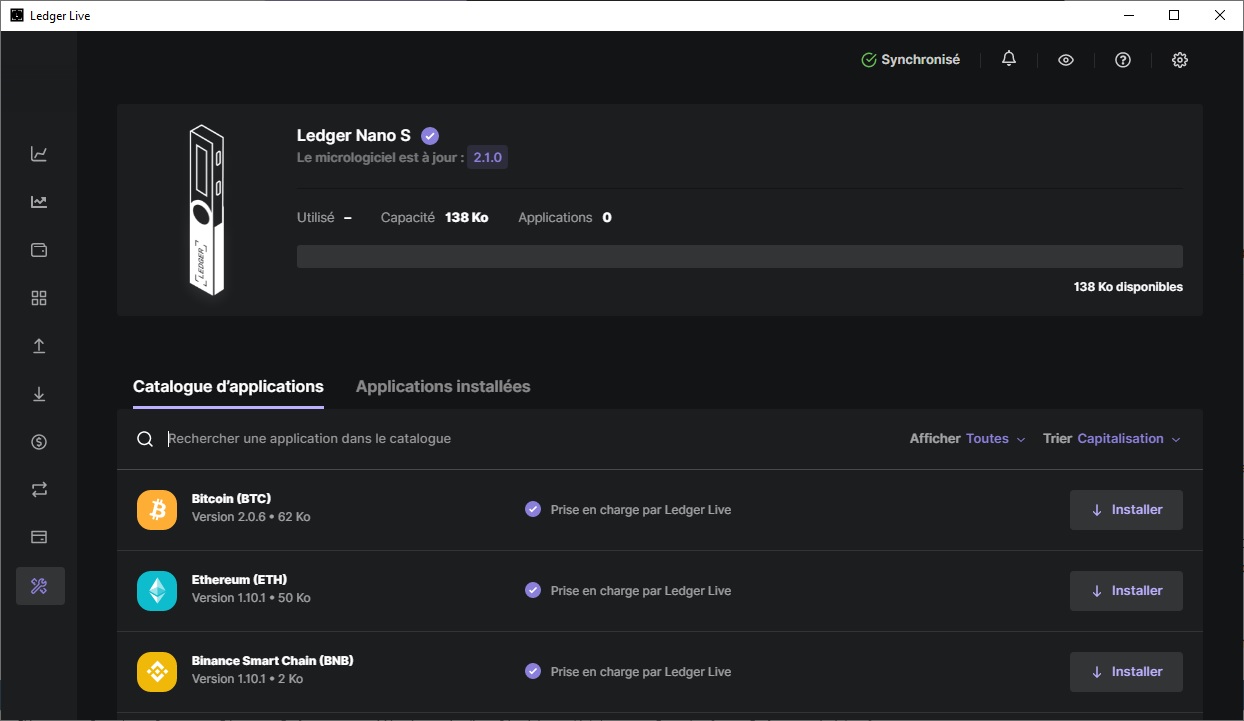The width and height of the screenshot is (1244, 721).
Task: Click the search magnifier icon
Action: (x=145, y=439)
